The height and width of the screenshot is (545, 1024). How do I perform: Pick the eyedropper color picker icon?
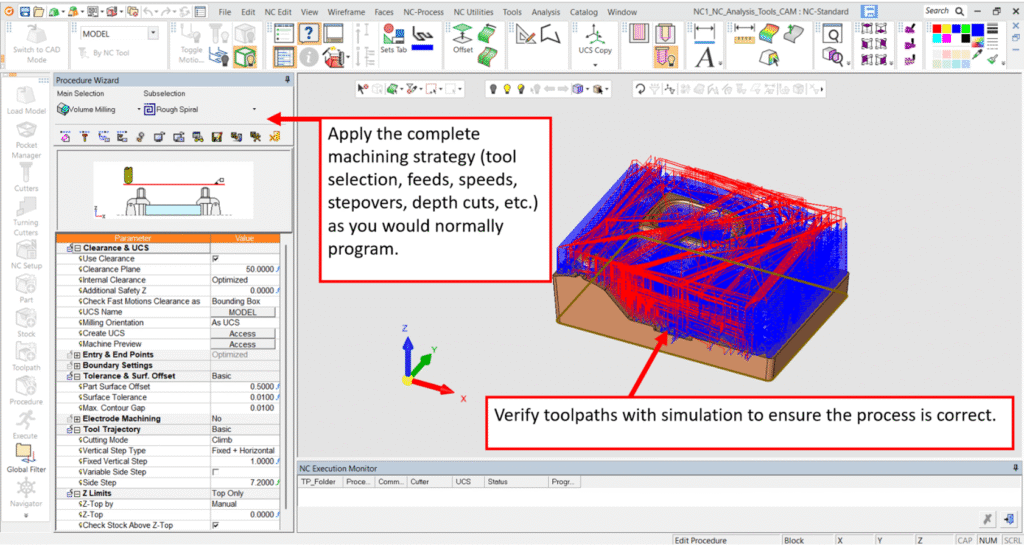977,56
